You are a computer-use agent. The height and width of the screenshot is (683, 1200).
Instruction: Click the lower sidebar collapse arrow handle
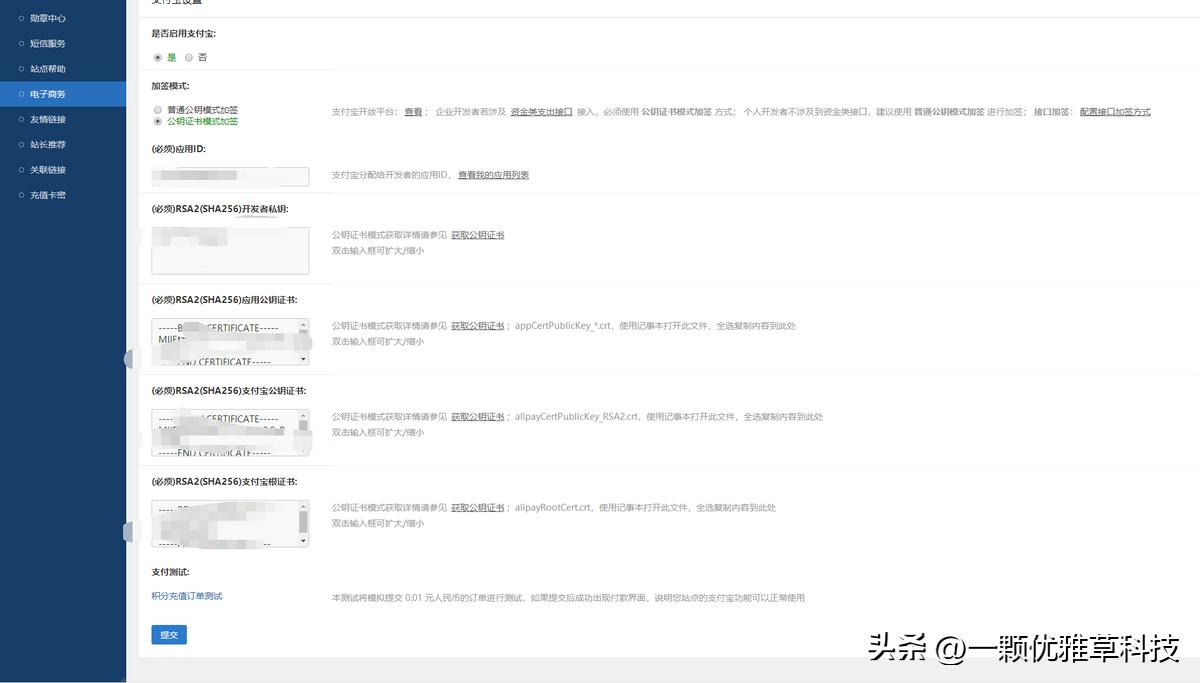coord(127,533)
